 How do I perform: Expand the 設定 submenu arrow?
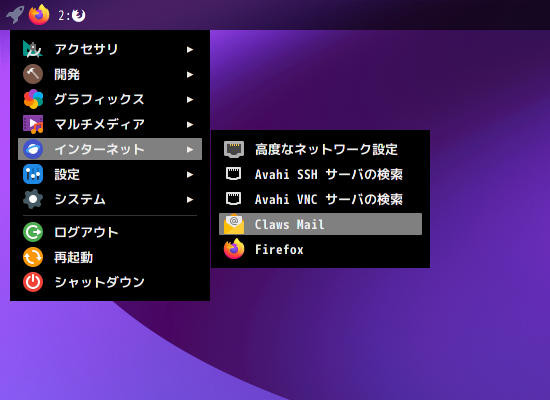click(x=190, y=174)
